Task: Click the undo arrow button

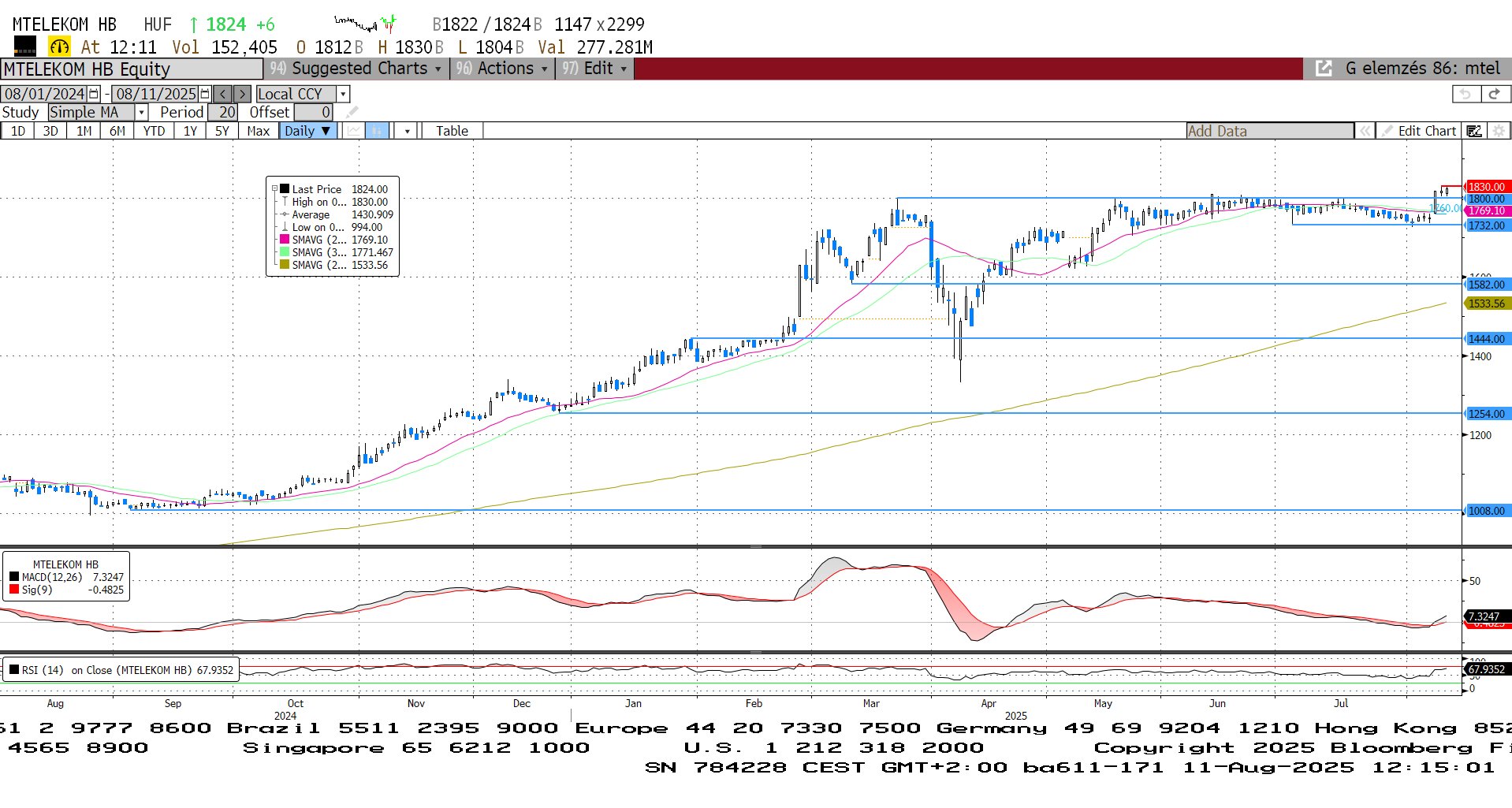Action: [1465, 94]
